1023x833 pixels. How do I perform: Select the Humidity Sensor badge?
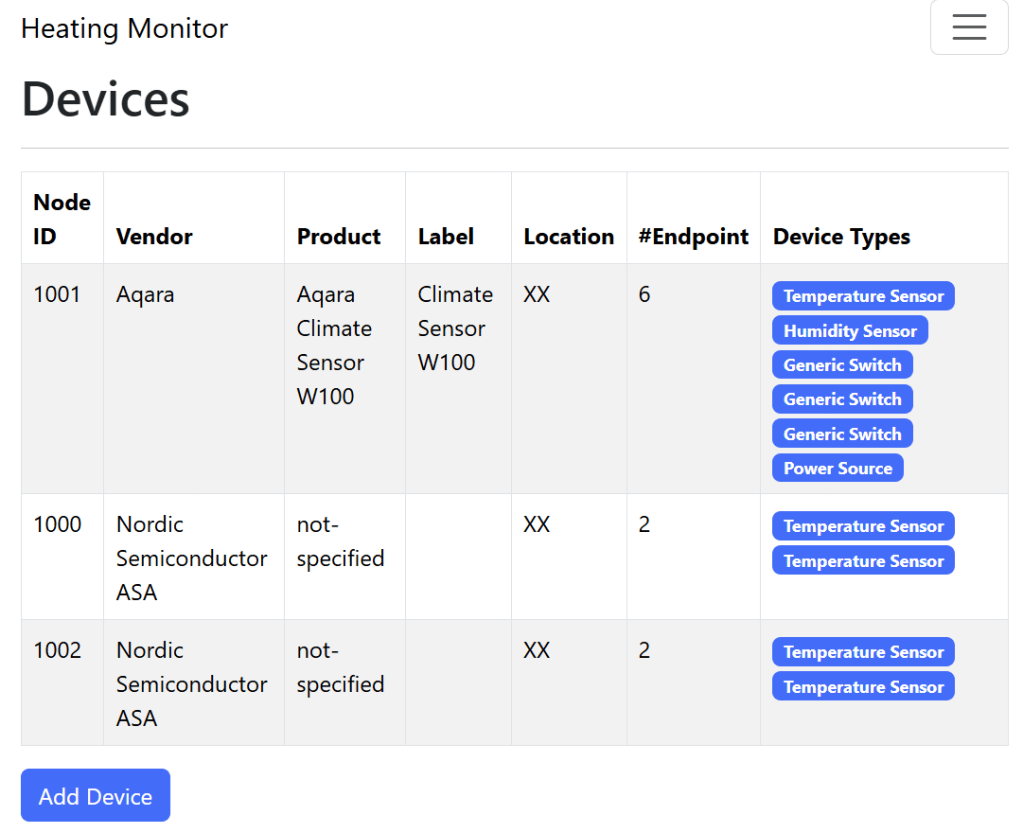[849, 330]
